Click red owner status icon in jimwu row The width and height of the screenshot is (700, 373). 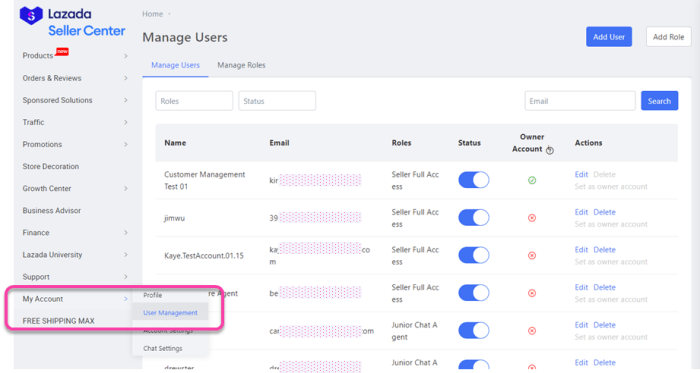pyautogui.click(x=532, y=218)
